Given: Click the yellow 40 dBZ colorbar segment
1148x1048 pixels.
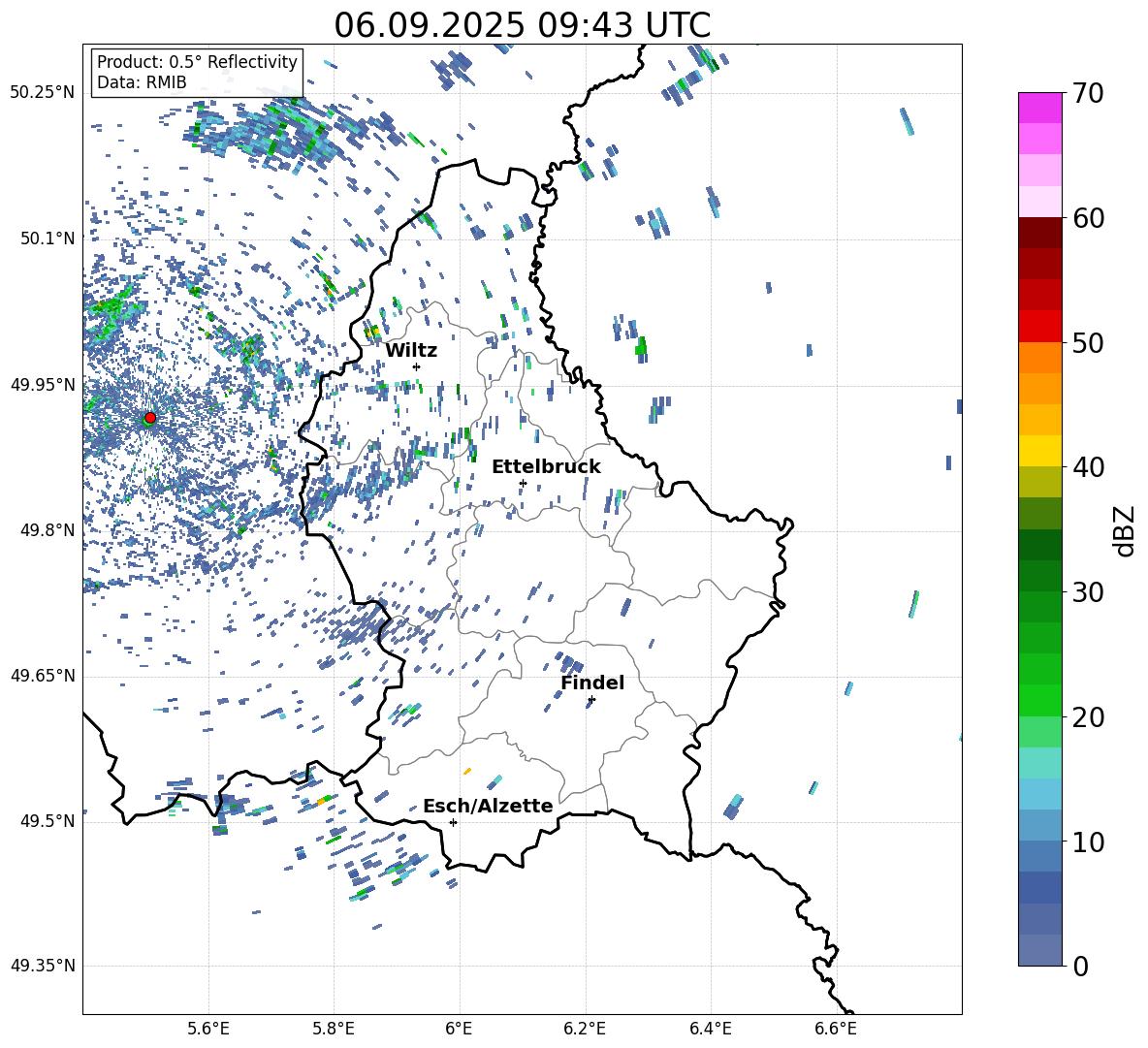Looking at the screenshot, I should tap(1039, 452).
